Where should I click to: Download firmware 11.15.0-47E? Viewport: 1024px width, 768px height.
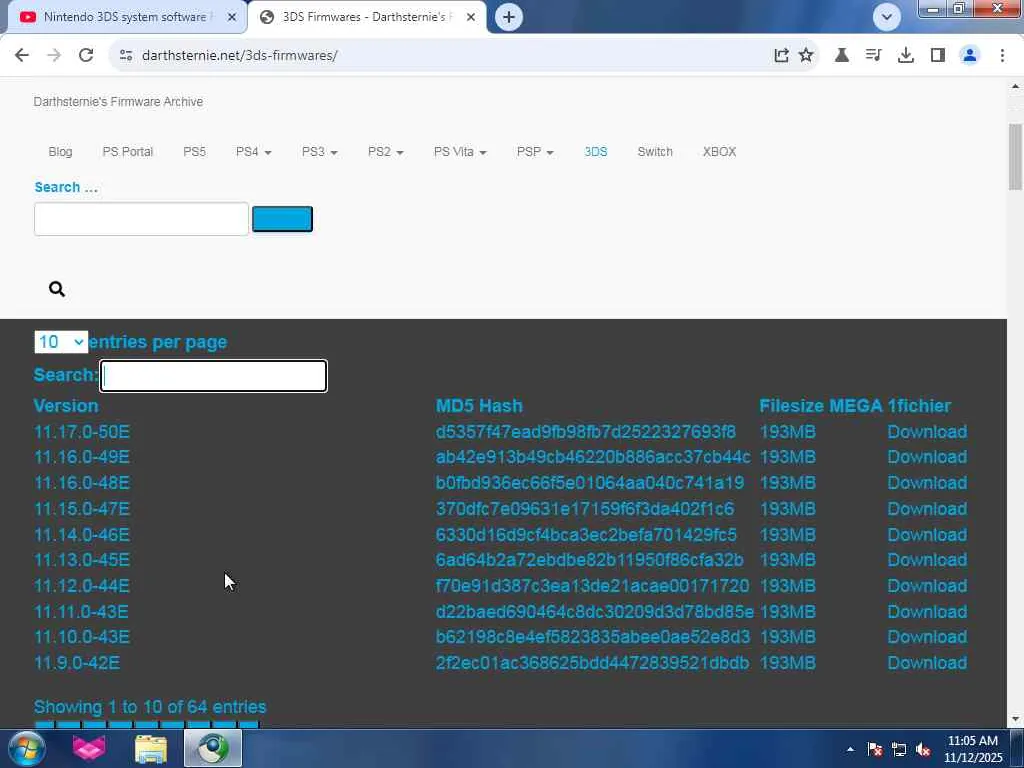click(x=927, y=509)
